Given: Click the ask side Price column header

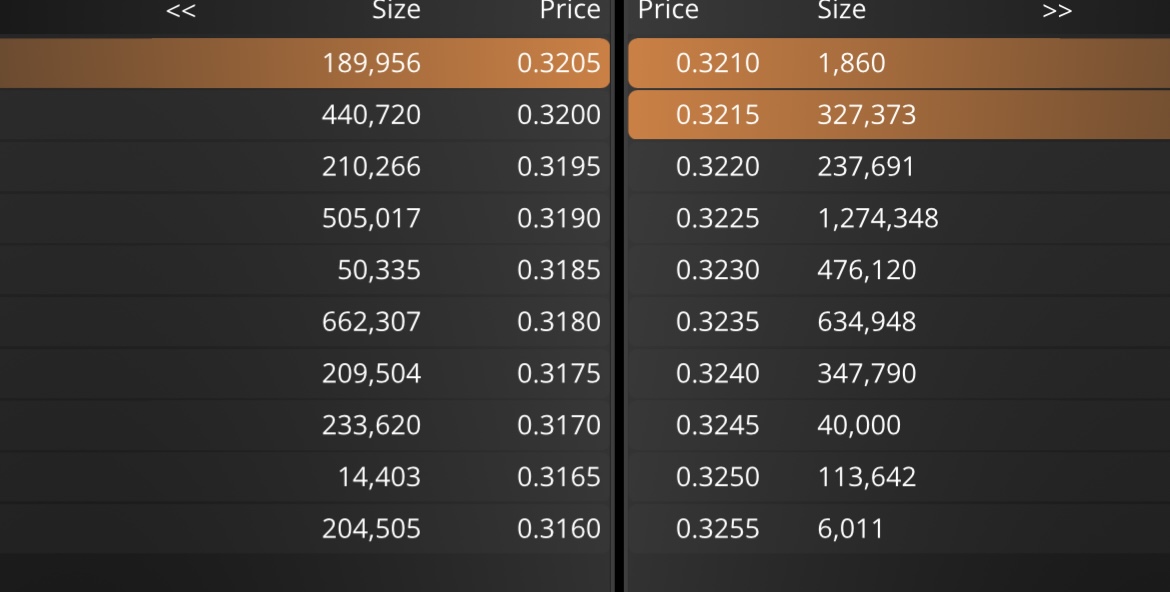Looking at the screenshot, I should 668,10.
